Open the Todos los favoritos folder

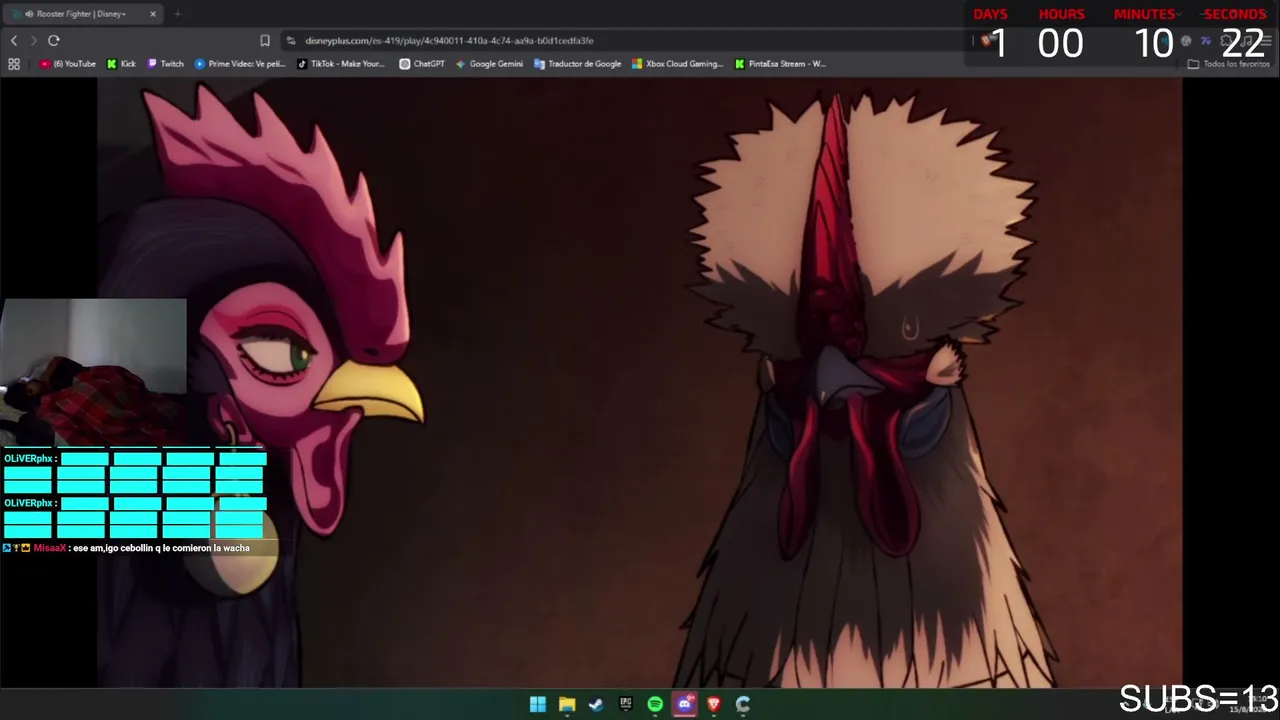tap(1229, 64)
